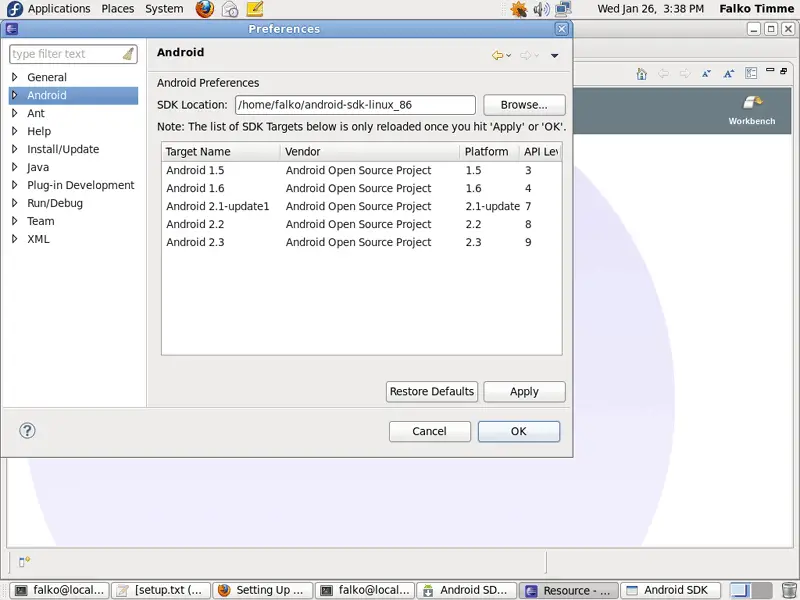This screenshot has width=800, height=600.
Task: Open the volume control speaker icon
Action: pyautogui.click(x=541, y=9)
